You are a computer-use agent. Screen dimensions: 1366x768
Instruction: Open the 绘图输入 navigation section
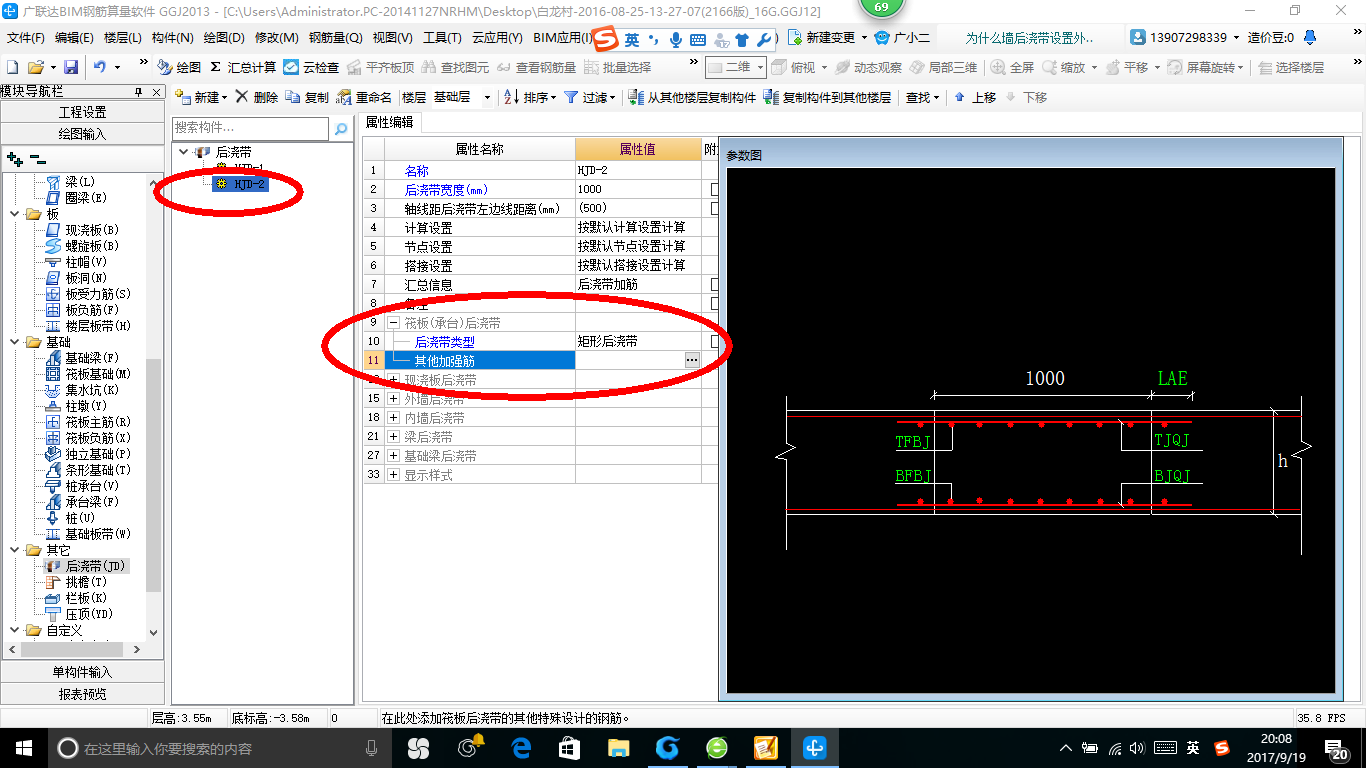click(x=82, y=133)
